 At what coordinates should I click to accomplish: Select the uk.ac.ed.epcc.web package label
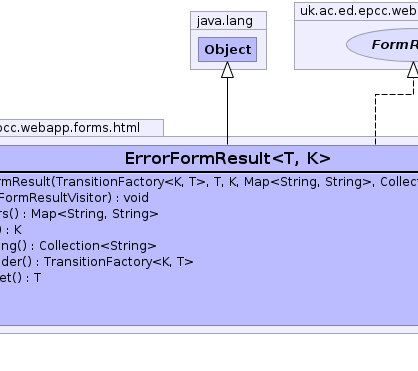(x=358, y=11)
